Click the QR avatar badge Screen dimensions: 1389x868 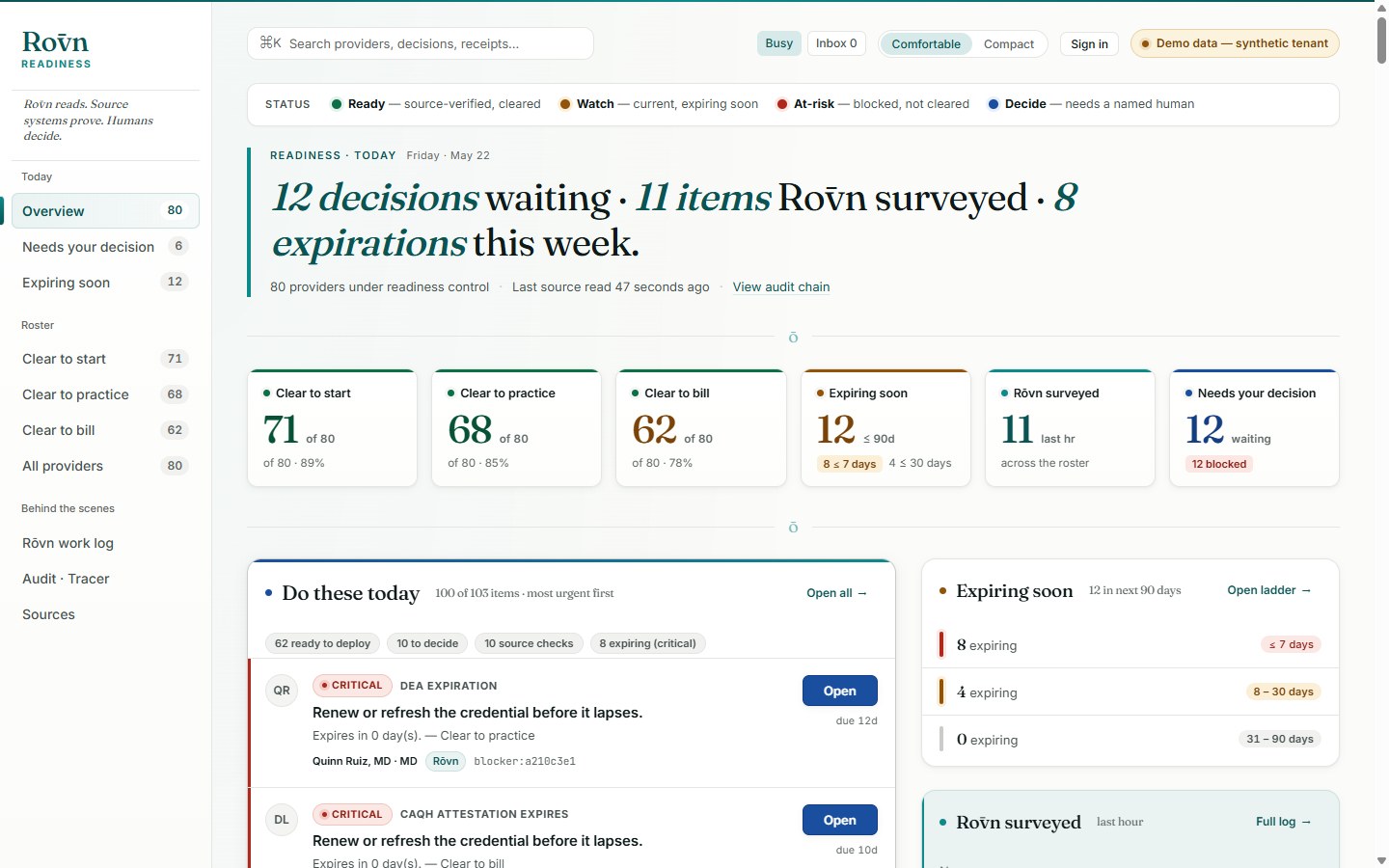[282, 691]
